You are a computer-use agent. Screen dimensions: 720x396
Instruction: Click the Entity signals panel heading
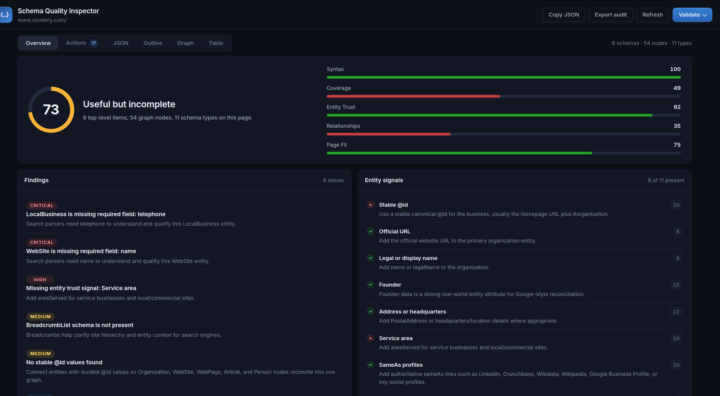pos(384,180)
